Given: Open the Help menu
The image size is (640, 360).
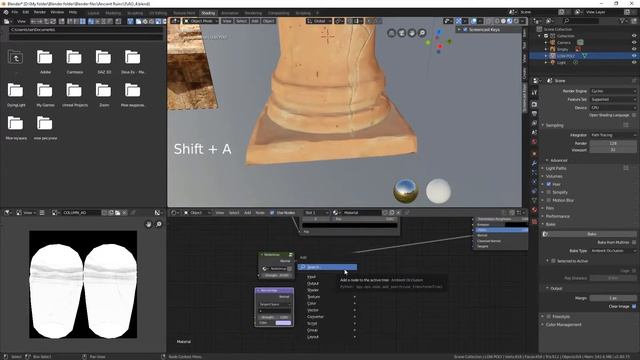Looking at the screenshot, I should tap(73, 12).
